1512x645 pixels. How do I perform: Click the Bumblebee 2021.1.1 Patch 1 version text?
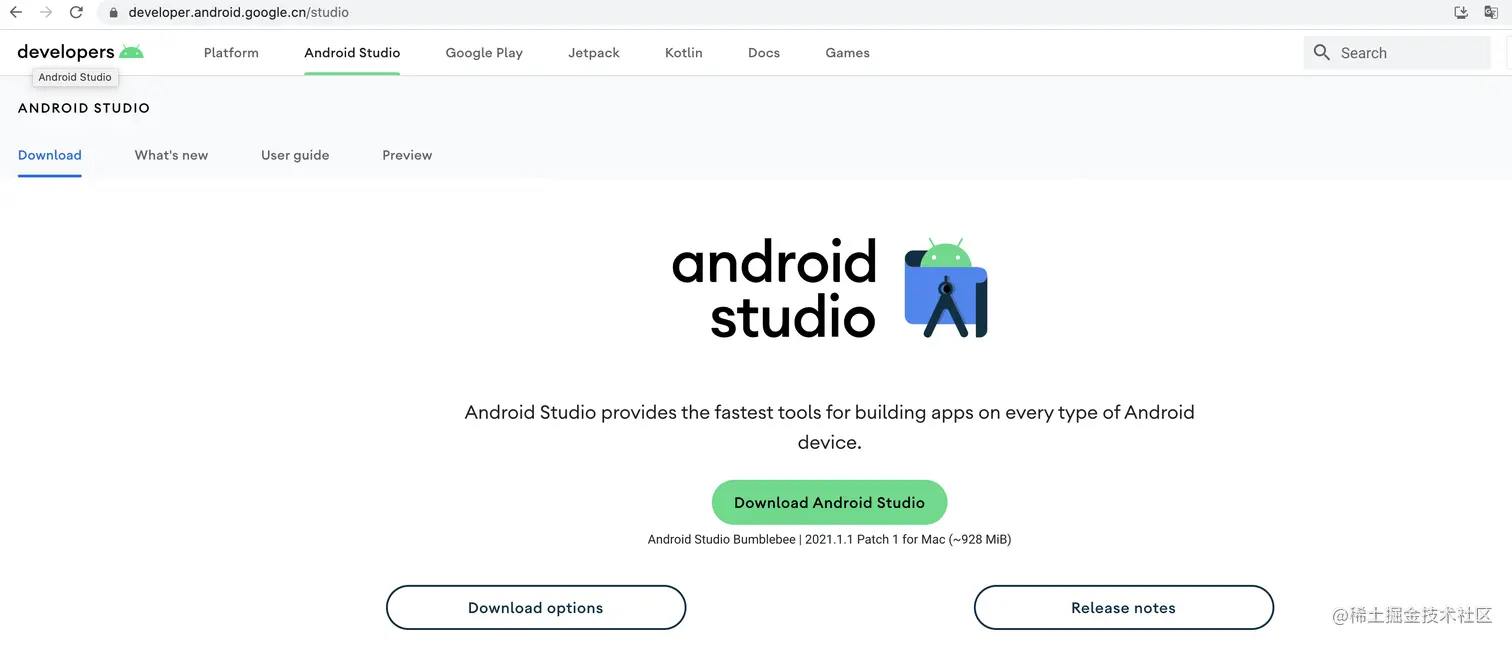pos(829,539)
